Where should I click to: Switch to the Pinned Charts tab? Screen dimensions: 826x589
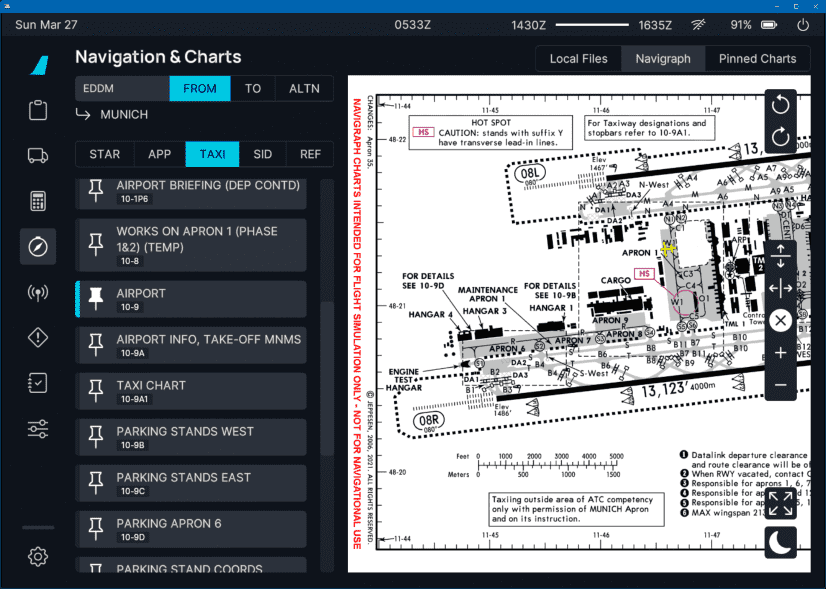tap(757, 58)
